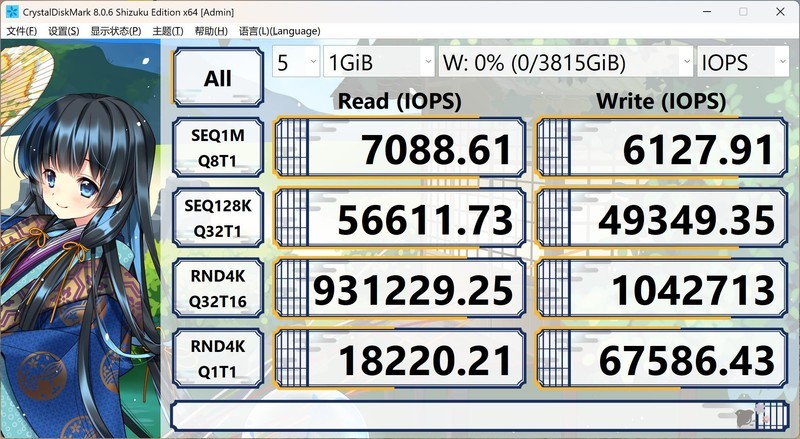800x439 pixels.
Task: Open the 设置(S) menu
Action: tap(64, 31)
